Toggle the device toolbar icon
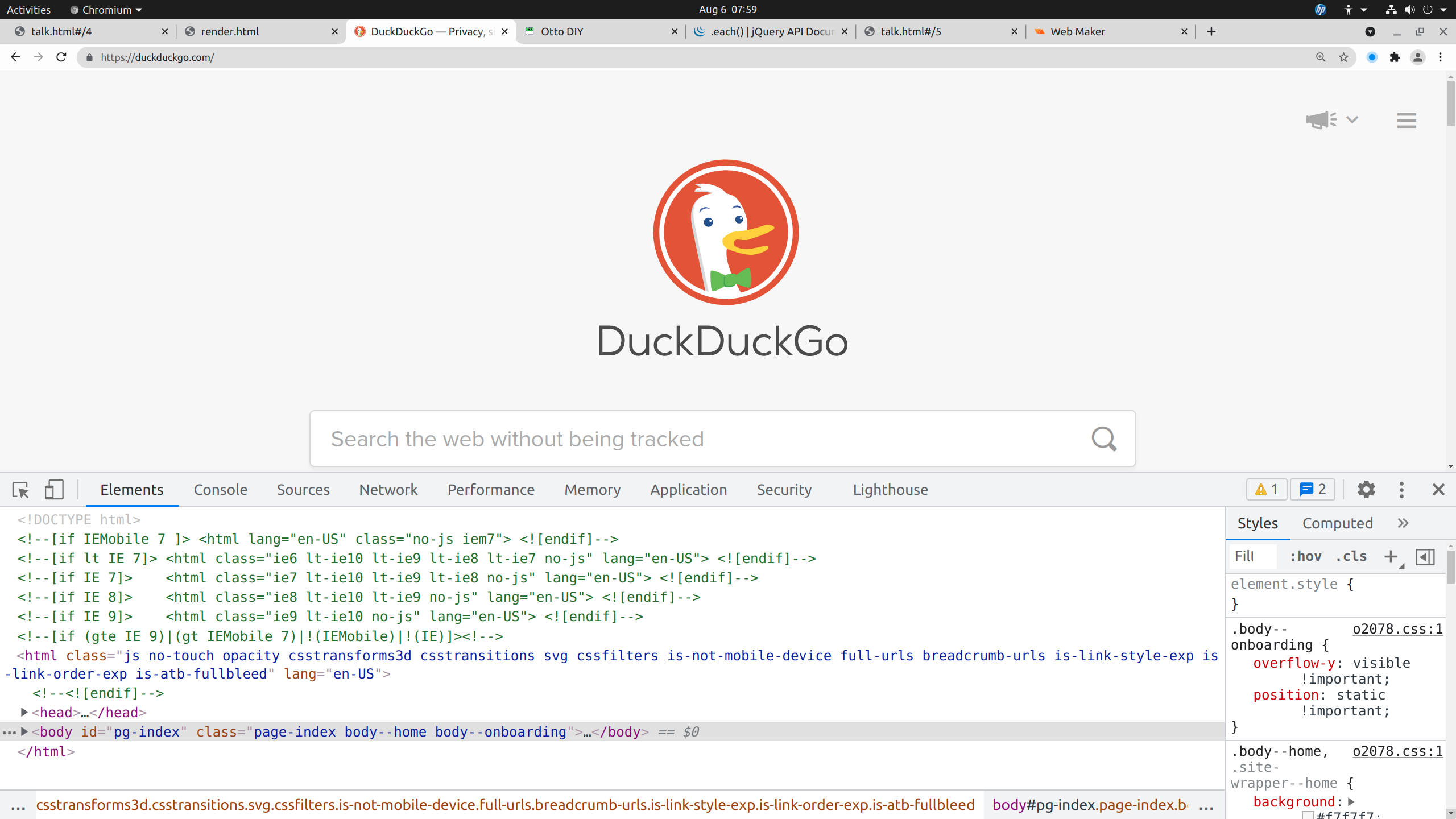Image resolution: width=1456 pixels, height=819 pixels. [x=54, y=490]
